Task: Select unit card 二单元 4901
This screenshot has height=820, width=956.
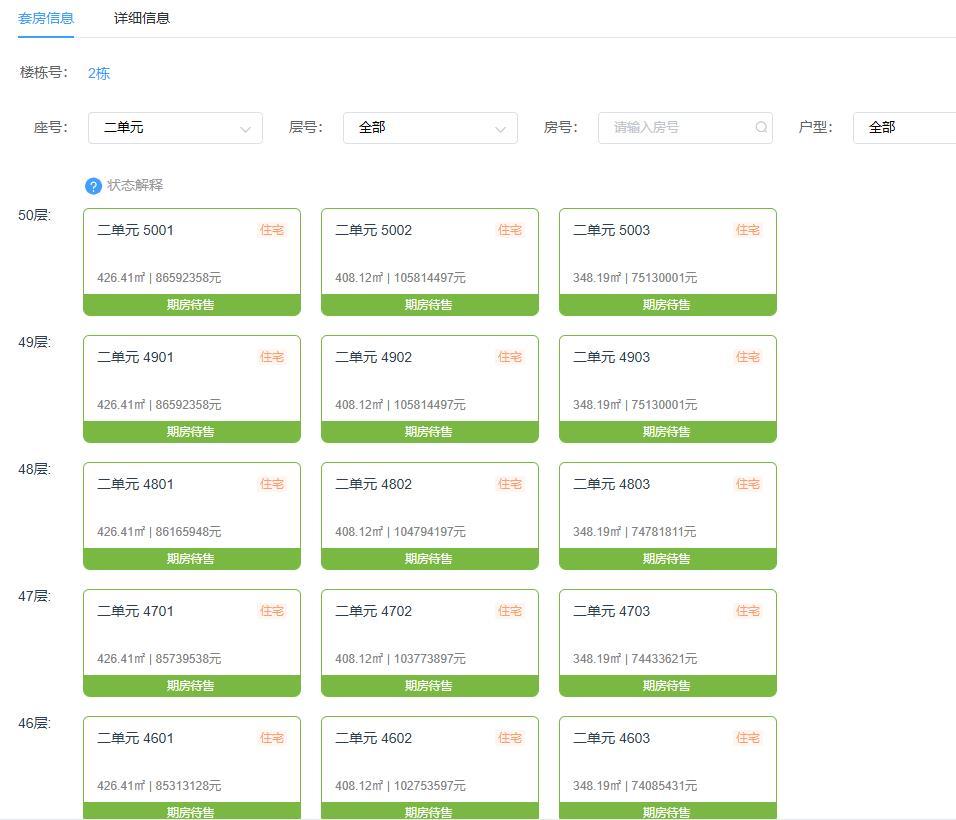Action: 192,389
